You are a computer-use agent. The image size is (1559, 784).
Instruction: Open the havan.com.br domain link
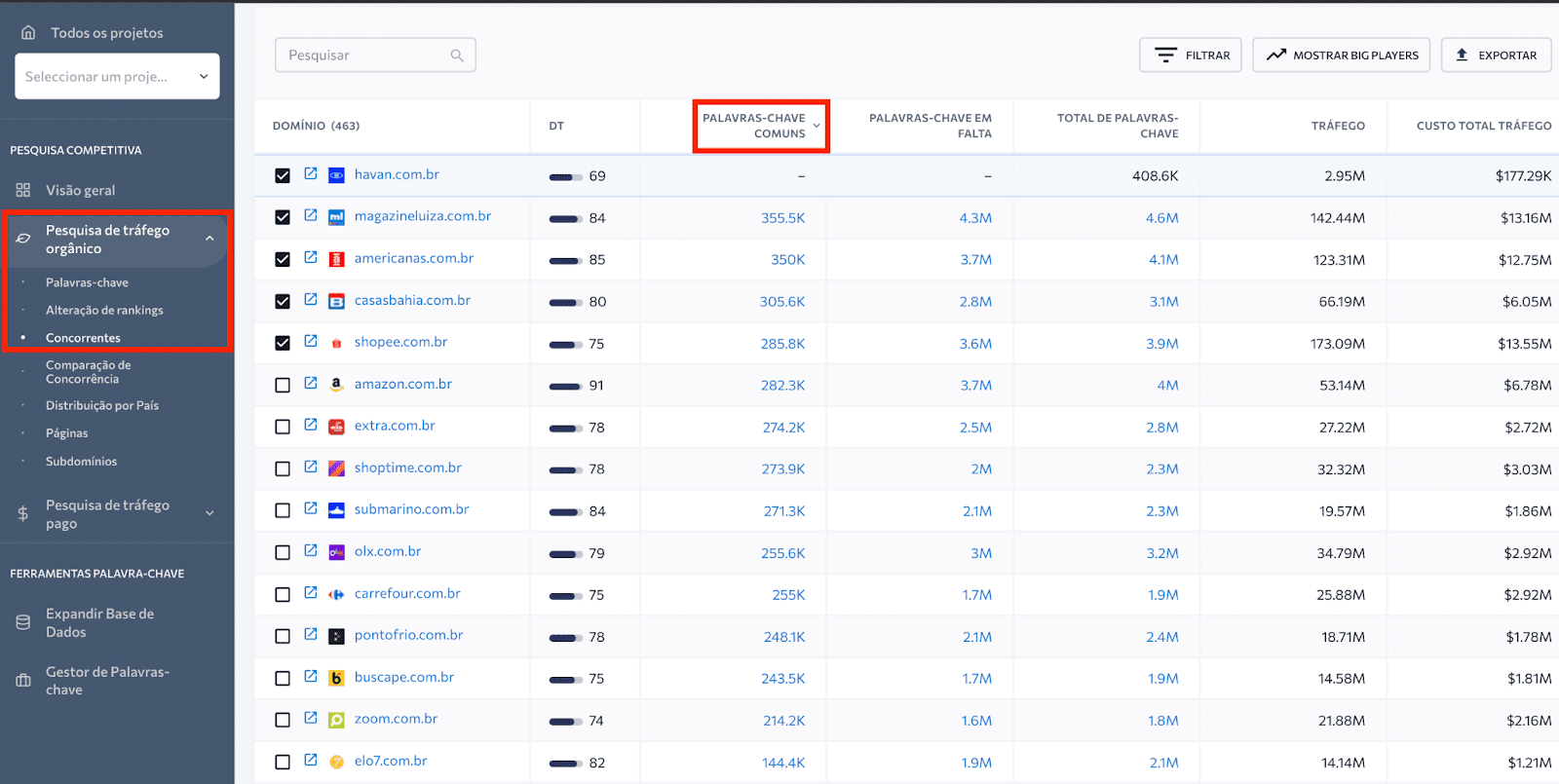(x=397, y=174)
